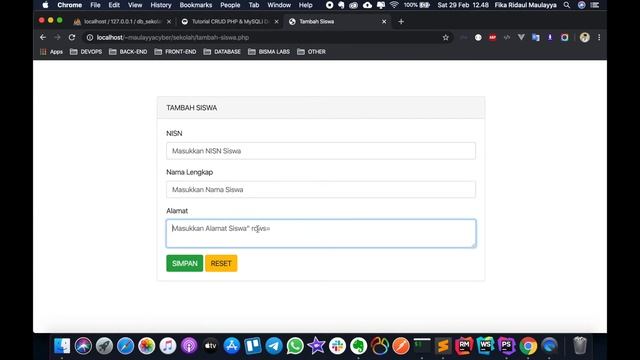Click the Vue devtools extension icon

pos(521,38)
